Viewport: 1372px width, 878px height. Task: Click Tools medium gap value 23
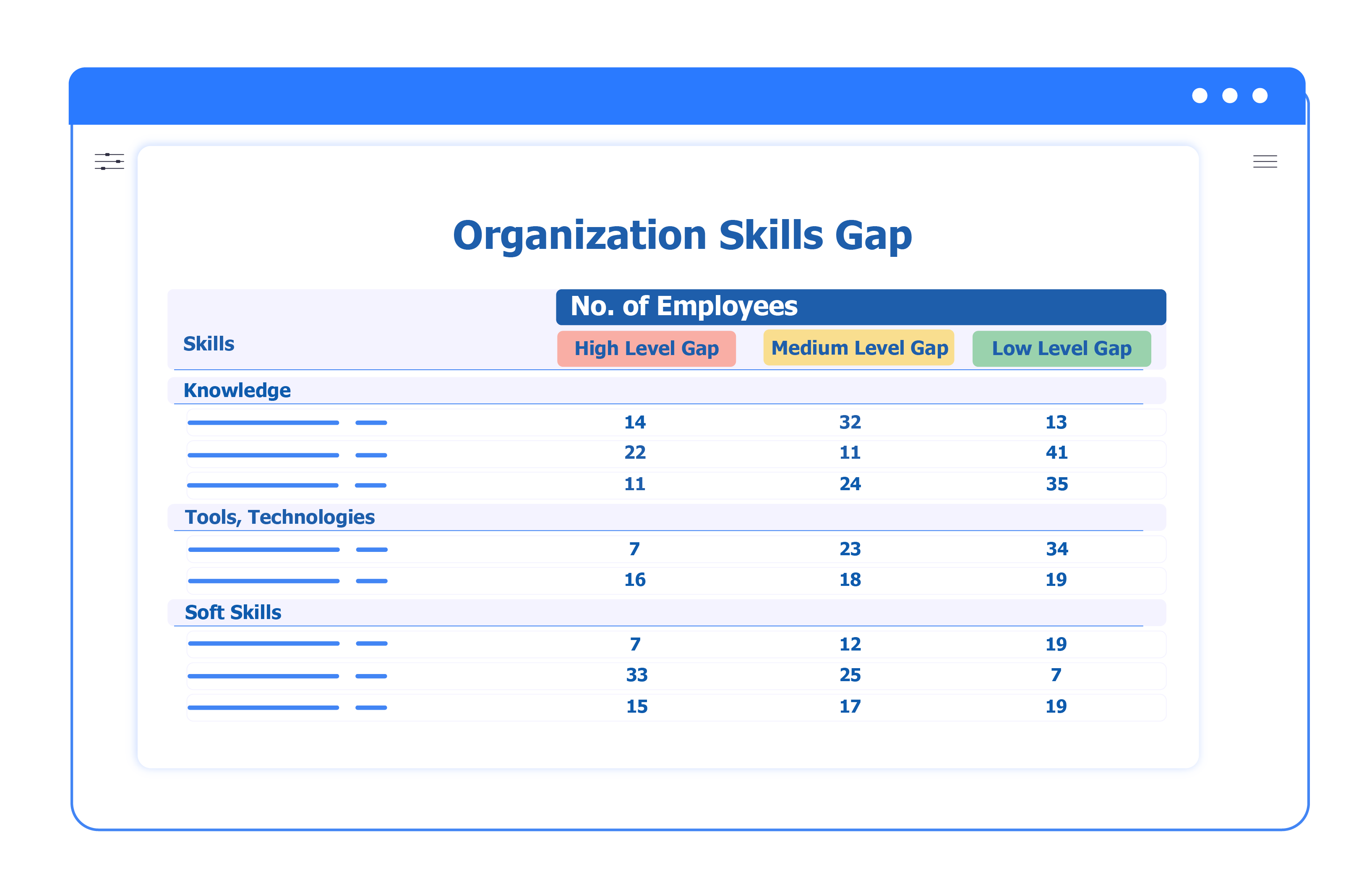pyautogui.click(x=850, y=549)
